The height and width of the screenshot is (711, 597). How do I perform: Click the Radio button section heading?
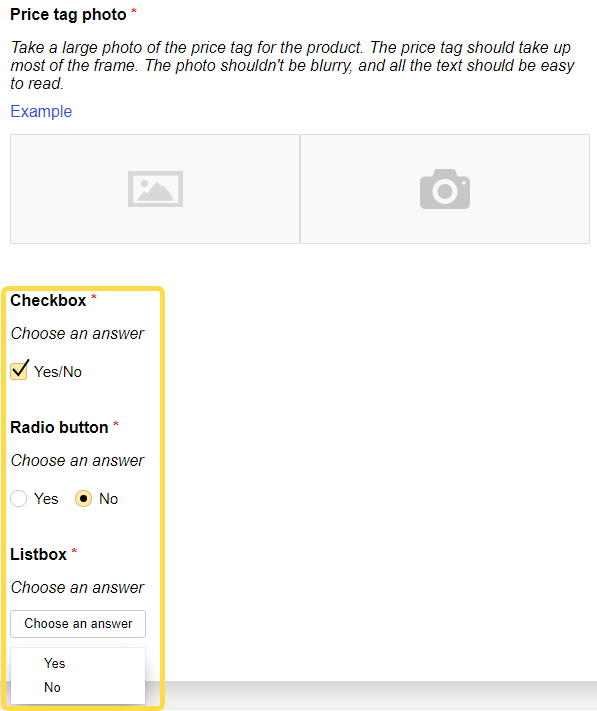tap(59, 428)
